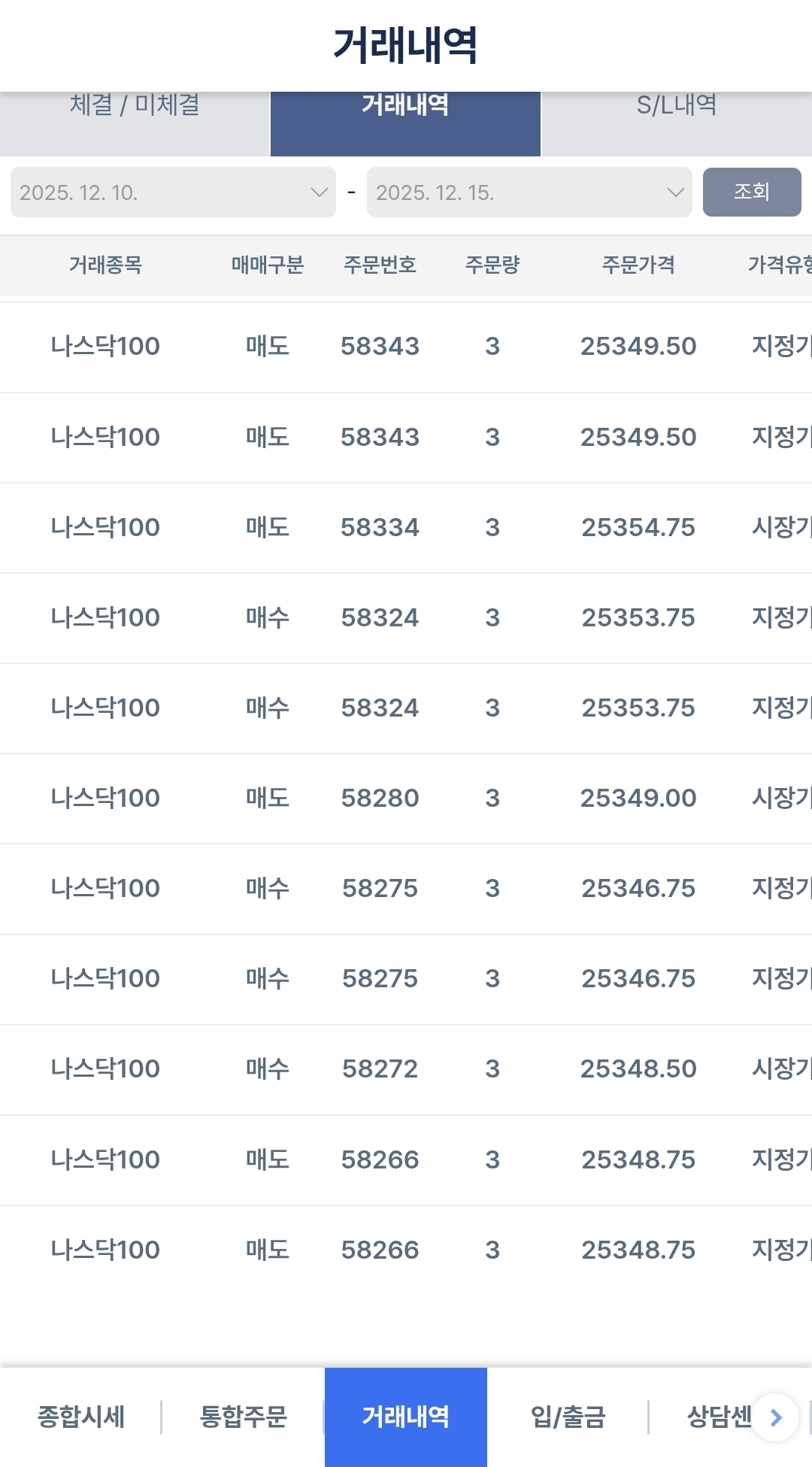Tap the right arrow in bottom navigation
The width and height of the screenshot is (812, 1467).
click(x=775, y=1417)
